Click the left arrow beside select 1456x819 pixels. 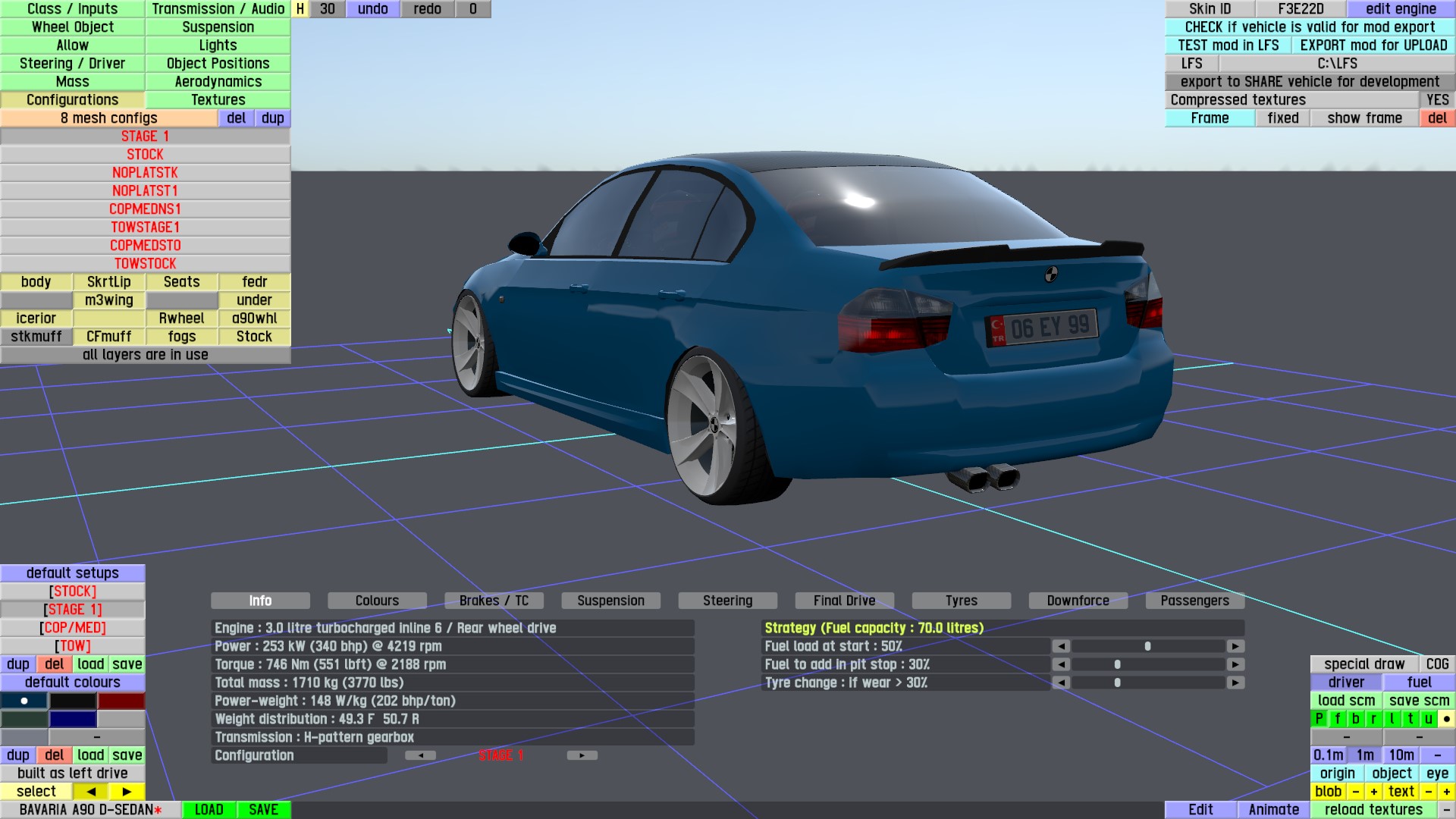91,791
